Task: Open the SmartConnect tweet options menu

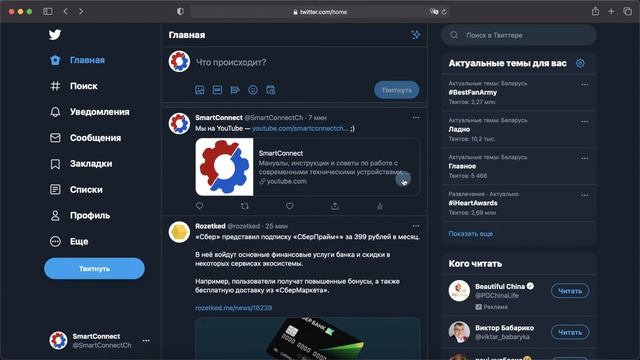Action: point(416,118)
